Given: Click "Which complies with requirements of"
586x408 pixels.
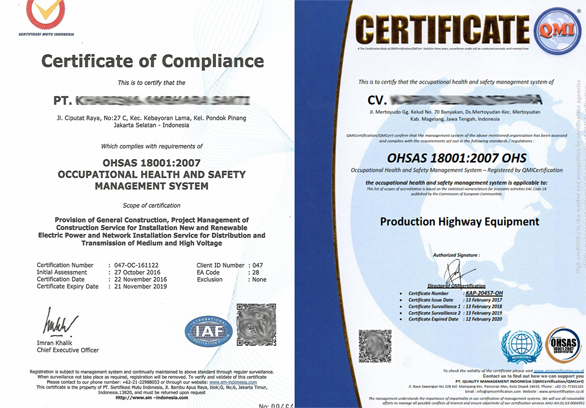Looking at the screenshot, I should pos(152,146).
